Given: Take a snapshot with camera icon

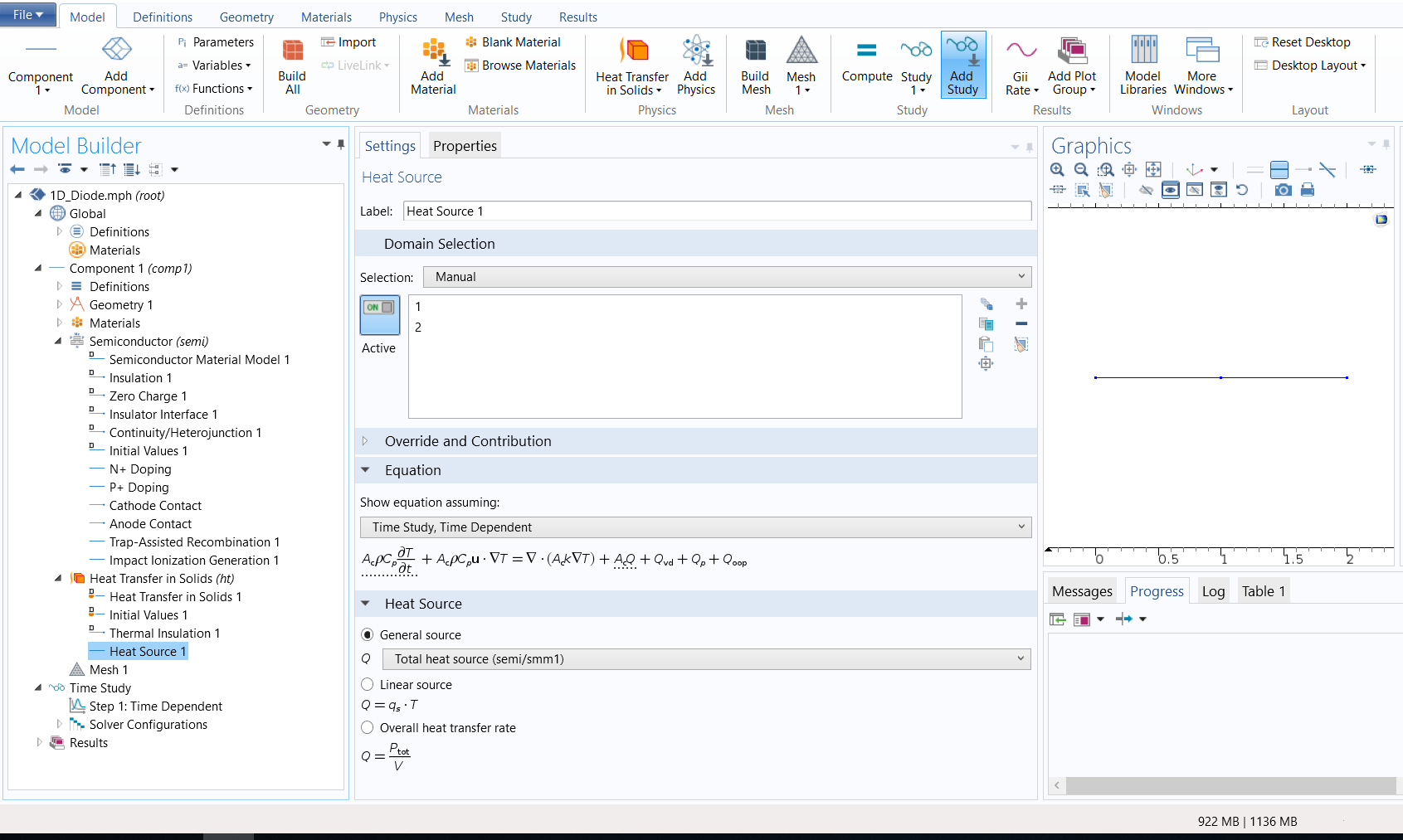Looking at the screenshot, I should pos(1283,190).
